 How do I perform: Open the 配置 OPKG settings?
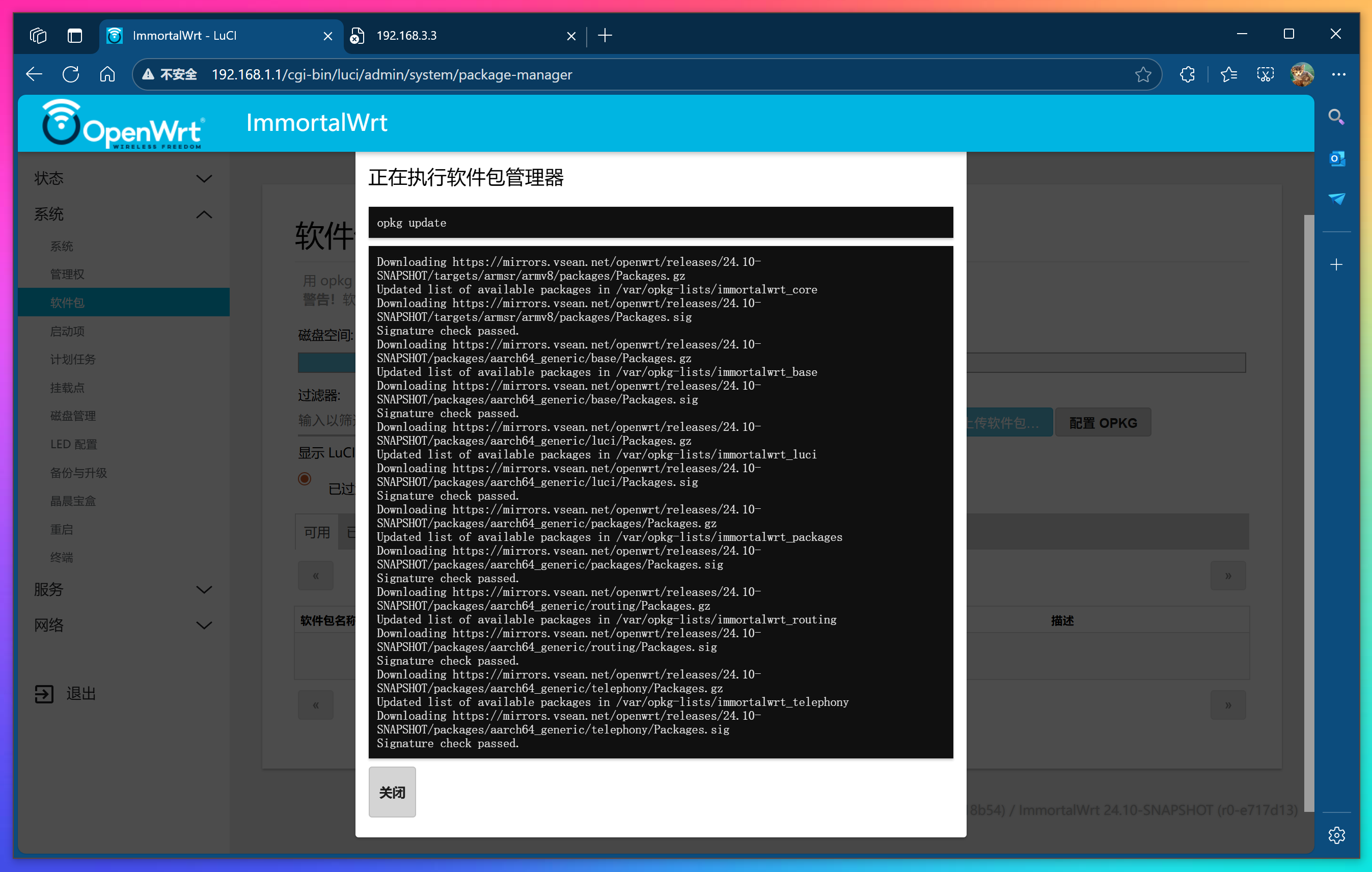point(1103,422)
